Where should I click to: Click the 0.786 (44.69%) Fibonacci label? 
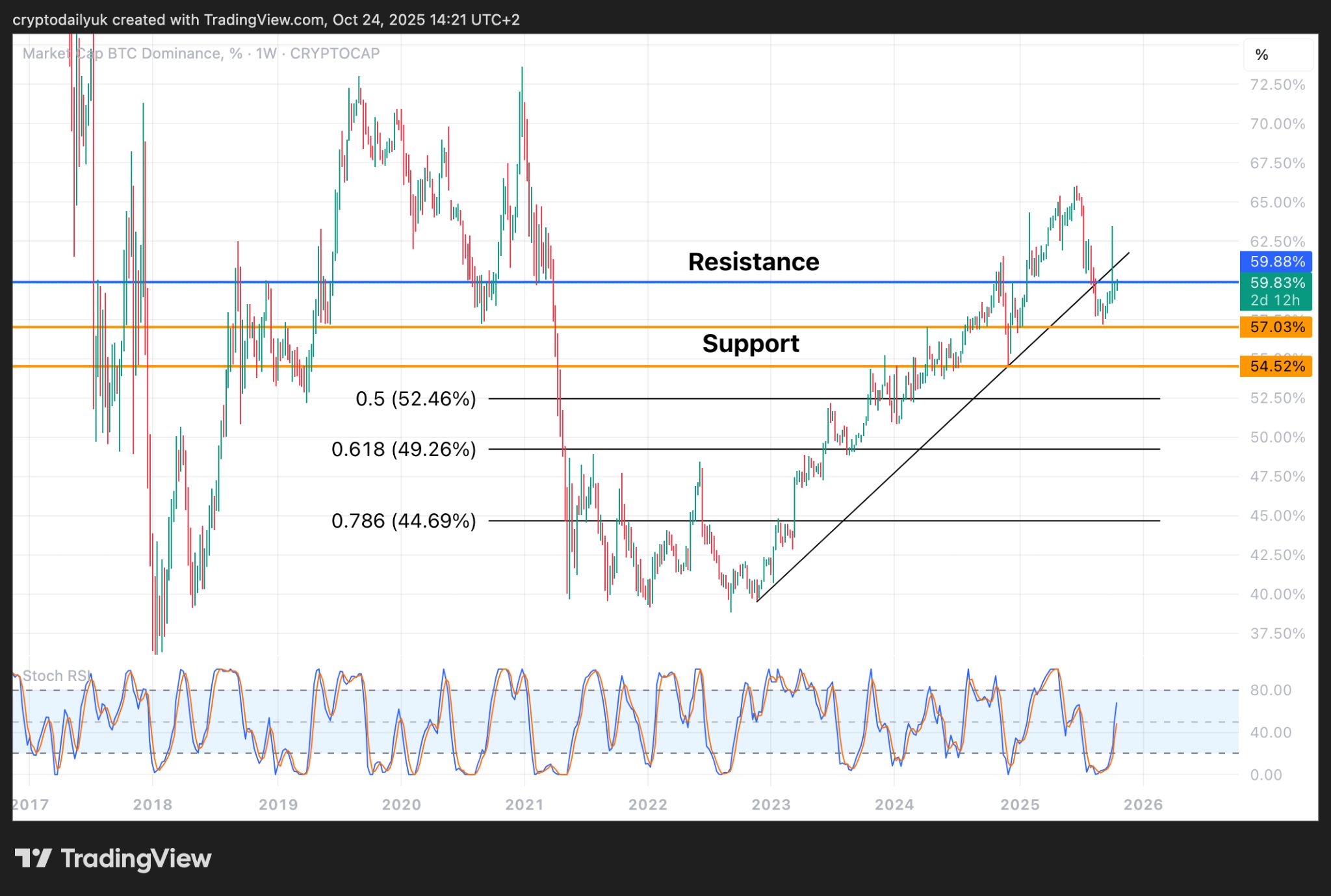coord(404,520)
